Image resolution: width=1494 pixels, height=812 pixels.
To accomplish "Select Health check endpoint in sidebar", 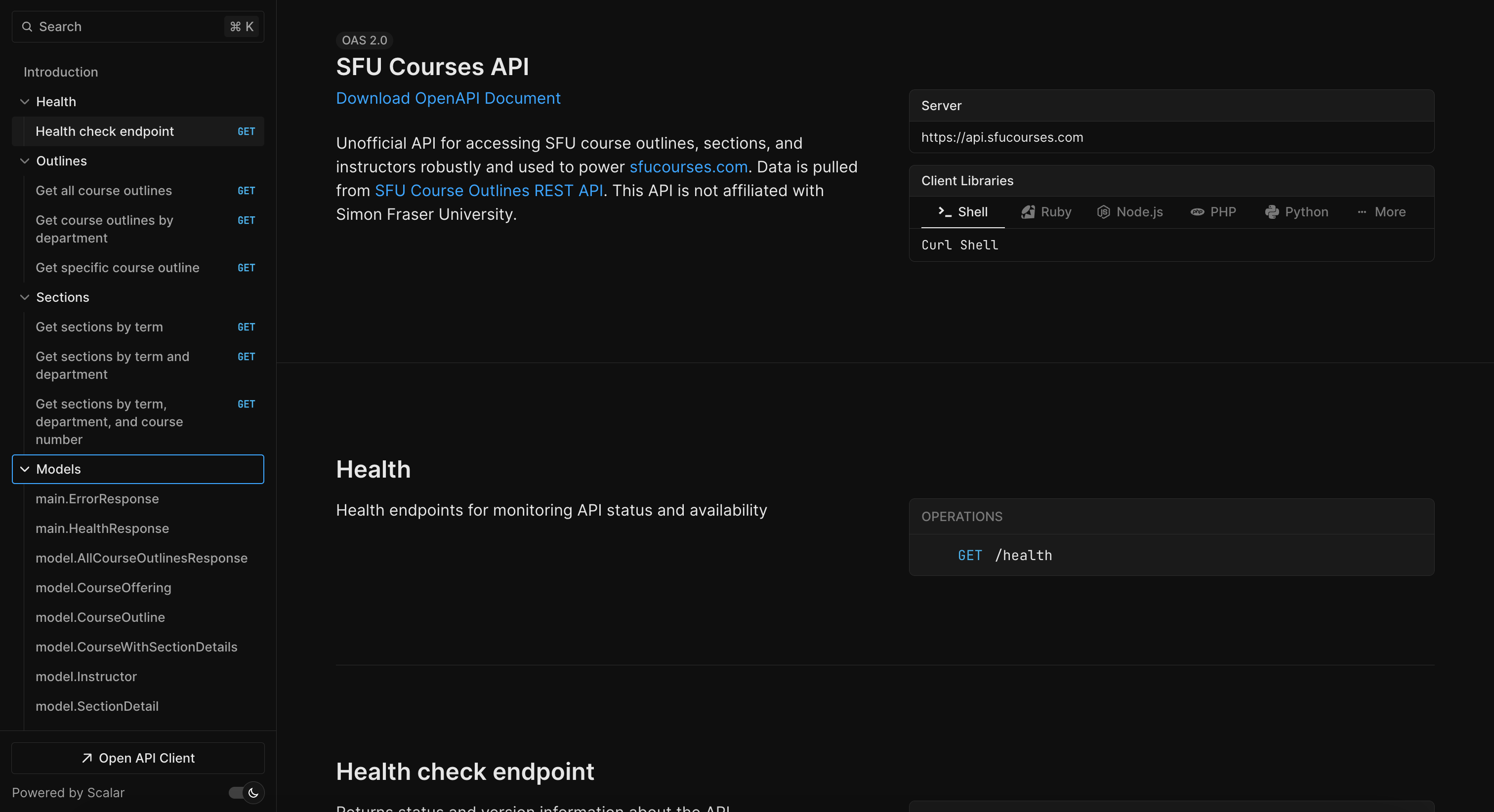I will point(138,131).
